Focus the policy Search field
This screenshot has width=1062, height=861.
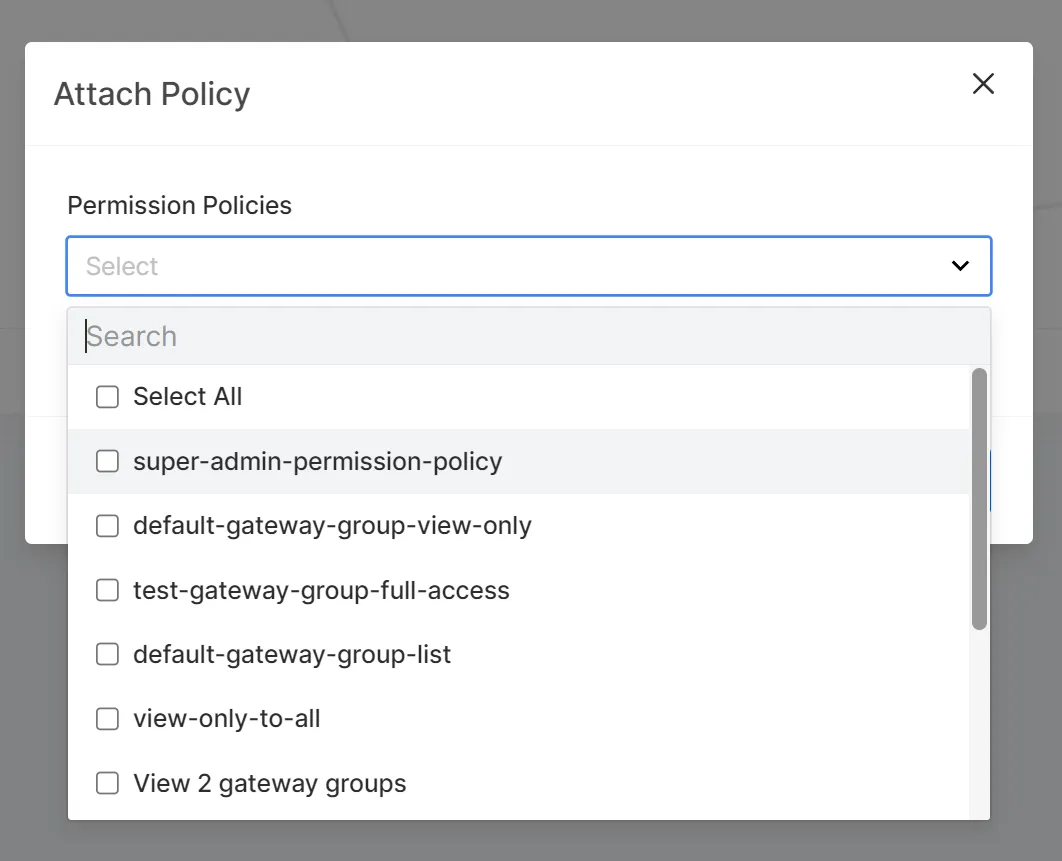click(529, 337)
